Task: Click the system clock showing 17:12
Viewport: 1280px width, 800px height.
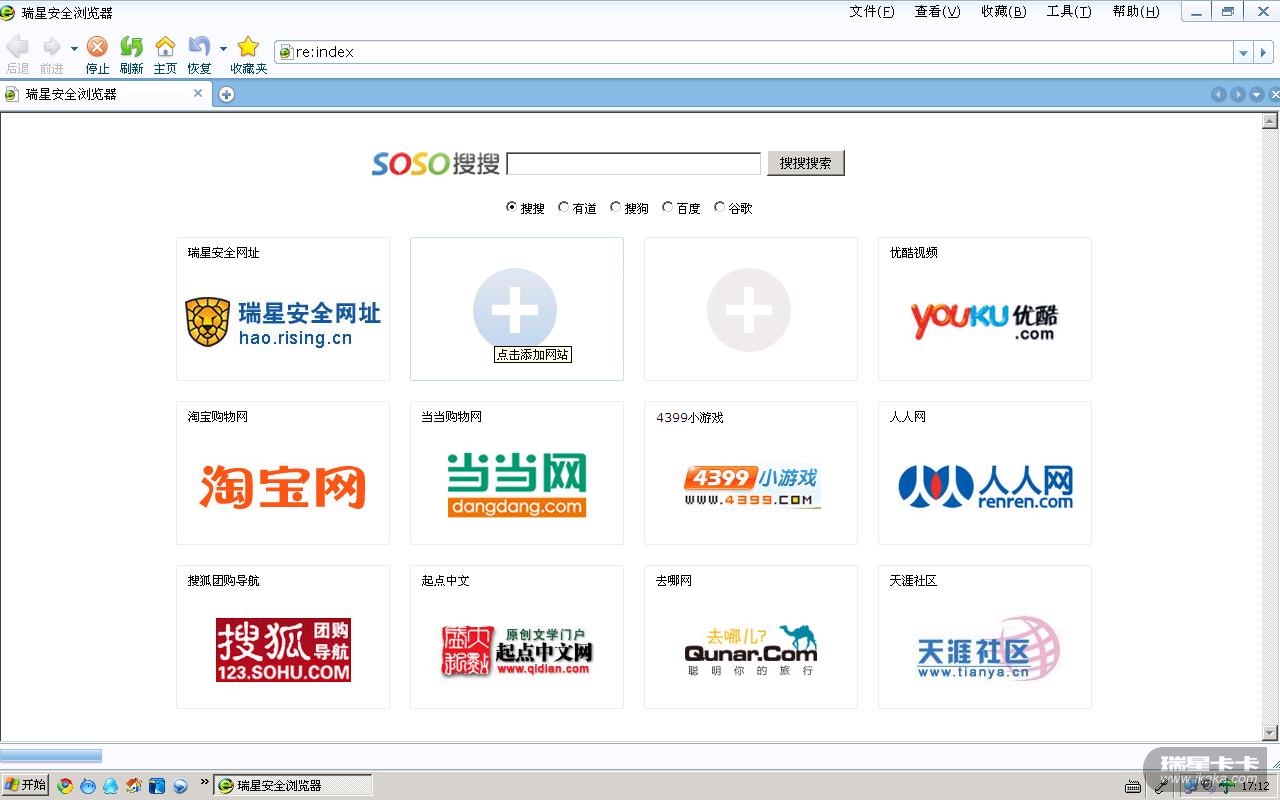Action: (1255, 787)
